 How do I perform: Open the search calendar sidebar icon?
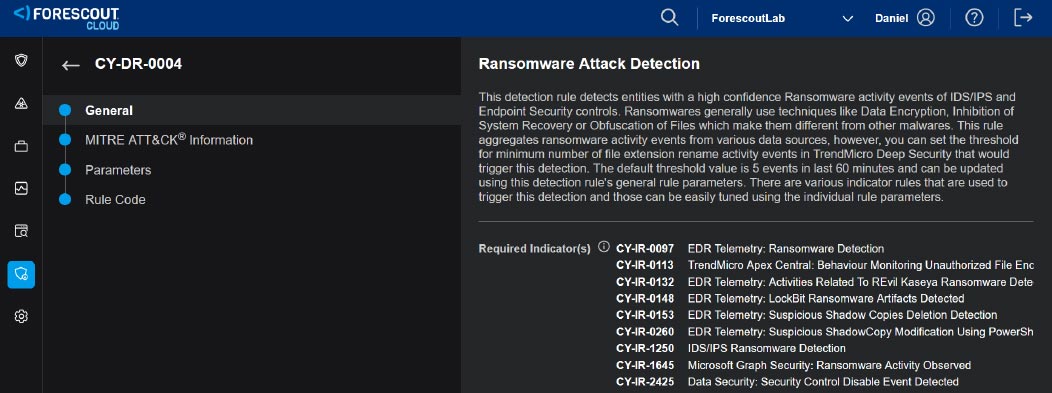click(21, 231)
